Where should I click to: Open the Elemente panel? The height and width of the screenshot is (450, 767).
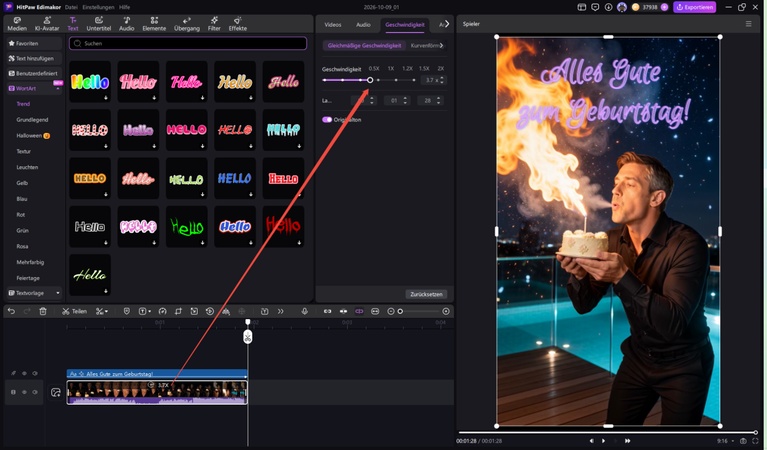coord(154,24)
